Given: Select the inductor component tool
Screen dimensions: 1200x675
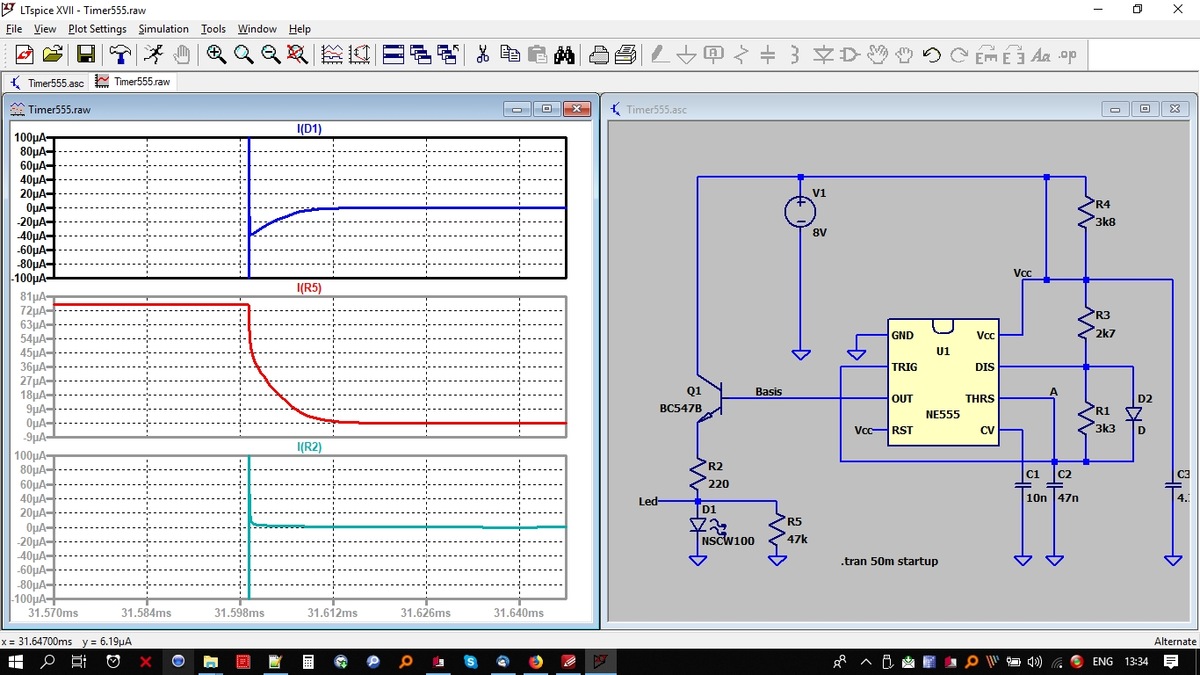Looking at the screenshot, I should pos(795,54).
